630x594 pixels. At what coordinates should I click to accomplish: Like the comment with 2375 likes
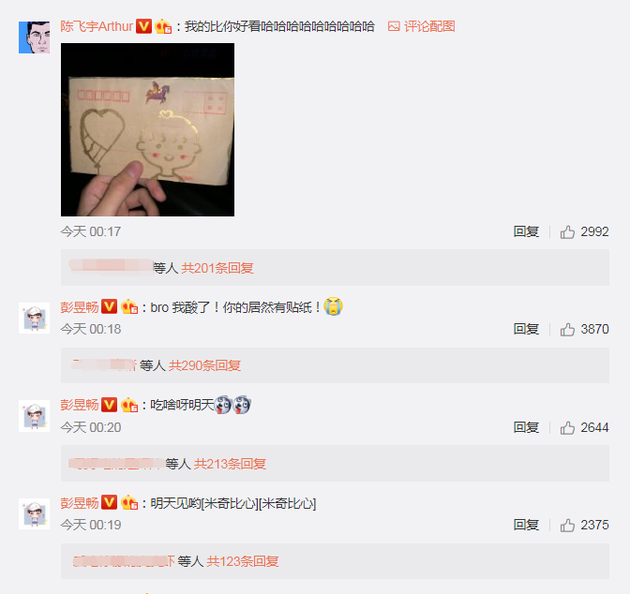point(567,525)
